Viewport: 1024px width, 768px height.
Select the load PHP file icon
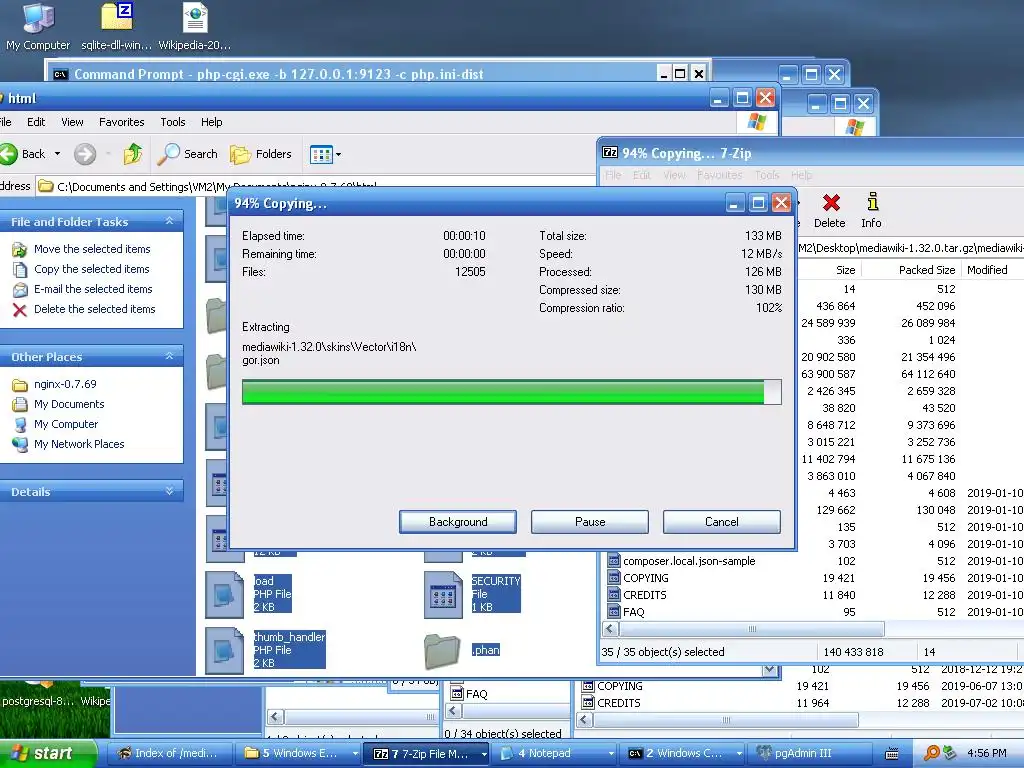click(224, 594)
